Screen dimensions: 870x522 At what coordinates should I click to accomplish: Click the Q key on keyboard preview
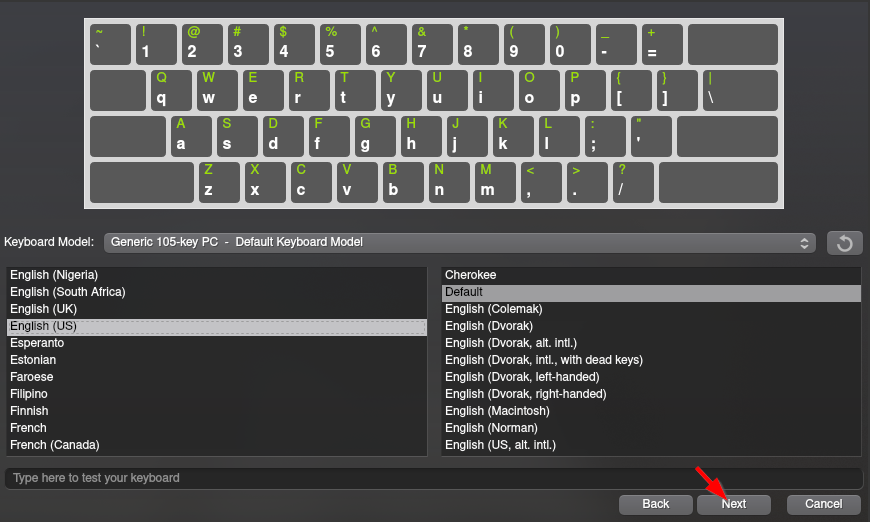(171, 90)
